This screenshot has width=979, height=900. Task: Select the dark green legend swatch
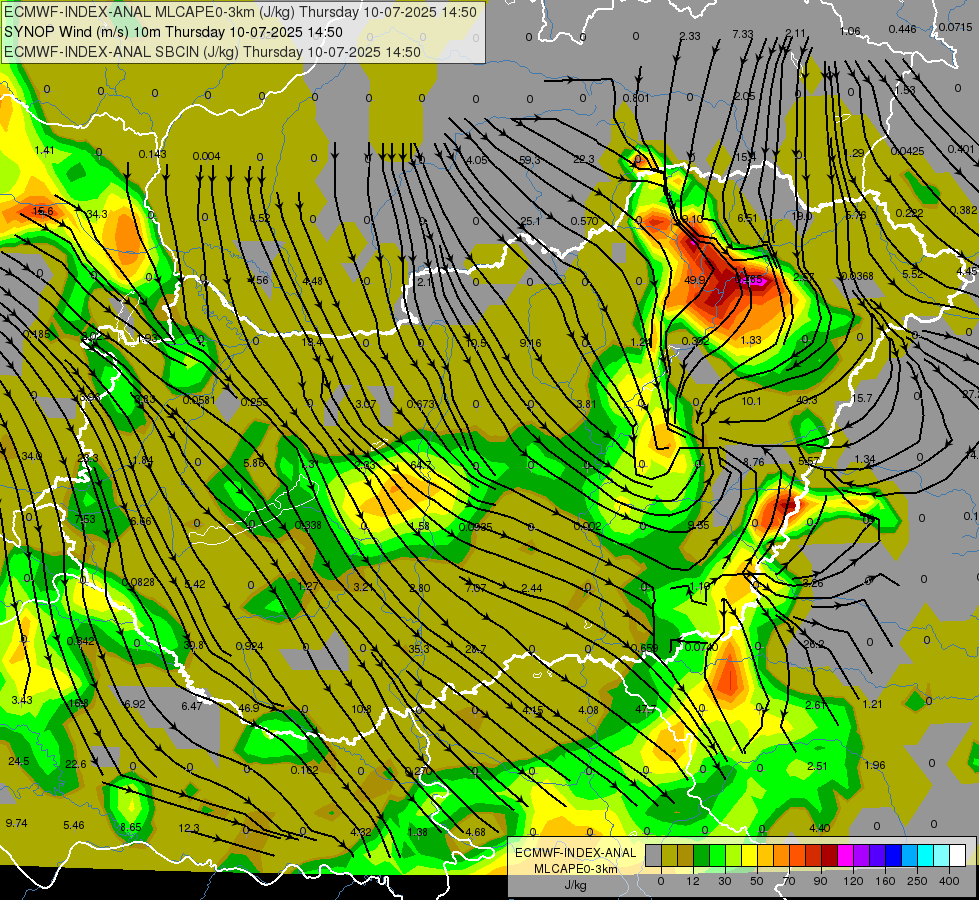coord(701,855)
